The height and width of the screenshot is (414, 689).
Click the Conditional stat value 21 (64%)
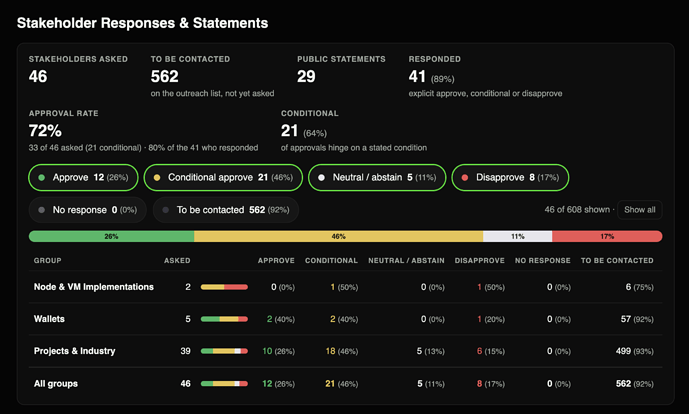coord(304,131)
